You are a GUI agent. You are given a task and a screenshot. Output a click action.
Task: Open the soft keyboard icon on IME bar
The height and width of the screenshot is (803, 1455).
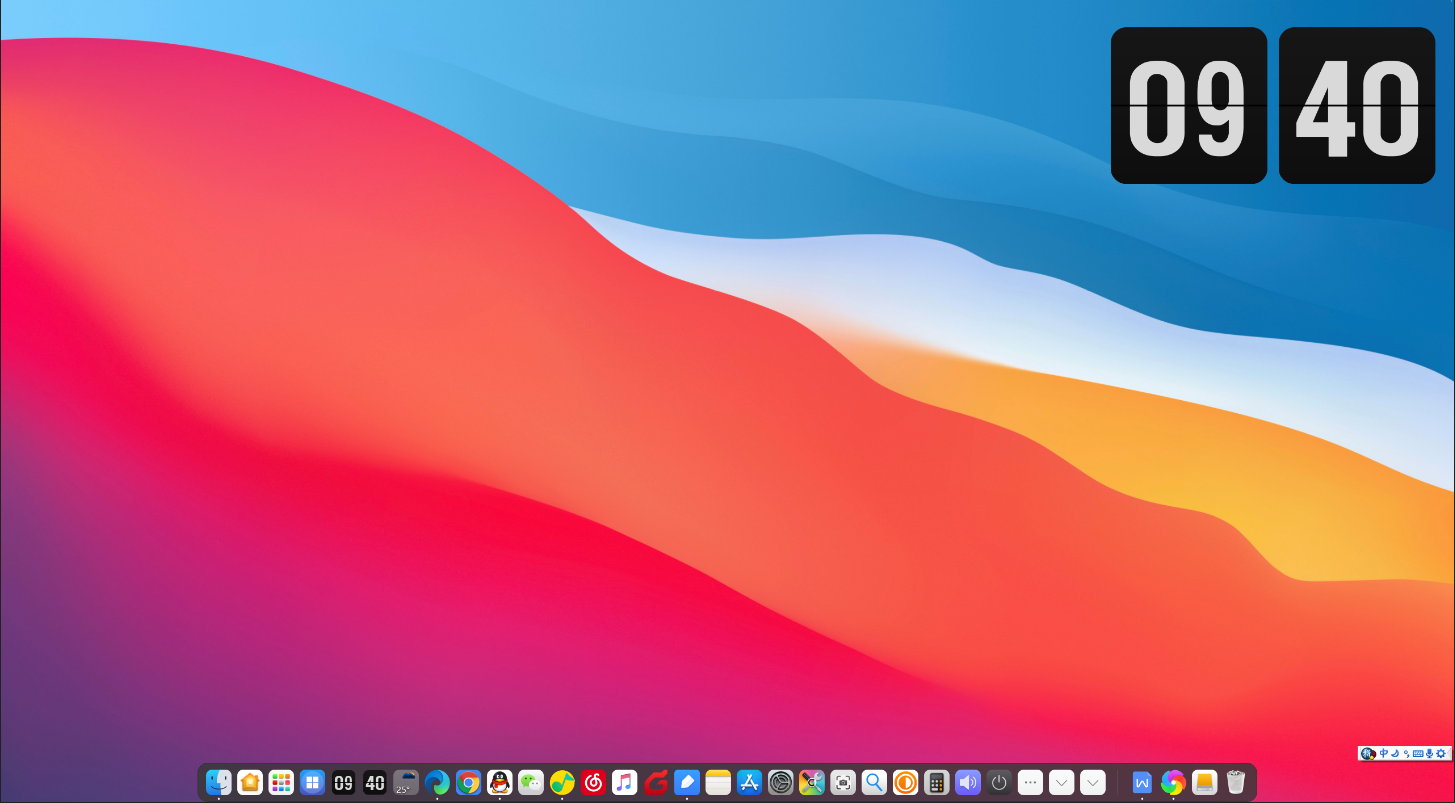tap(1418, 753)
